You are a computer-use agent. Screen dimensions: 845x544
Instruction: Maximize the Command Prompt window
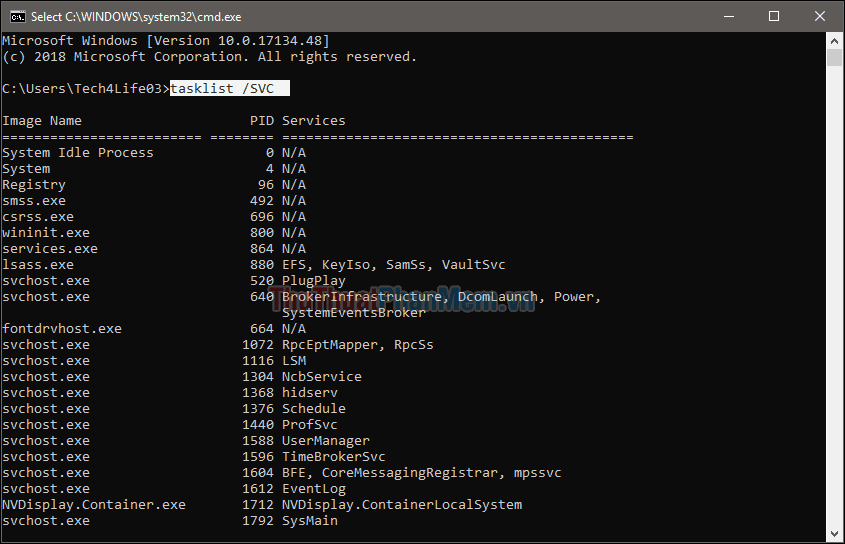tap(773, 16)
